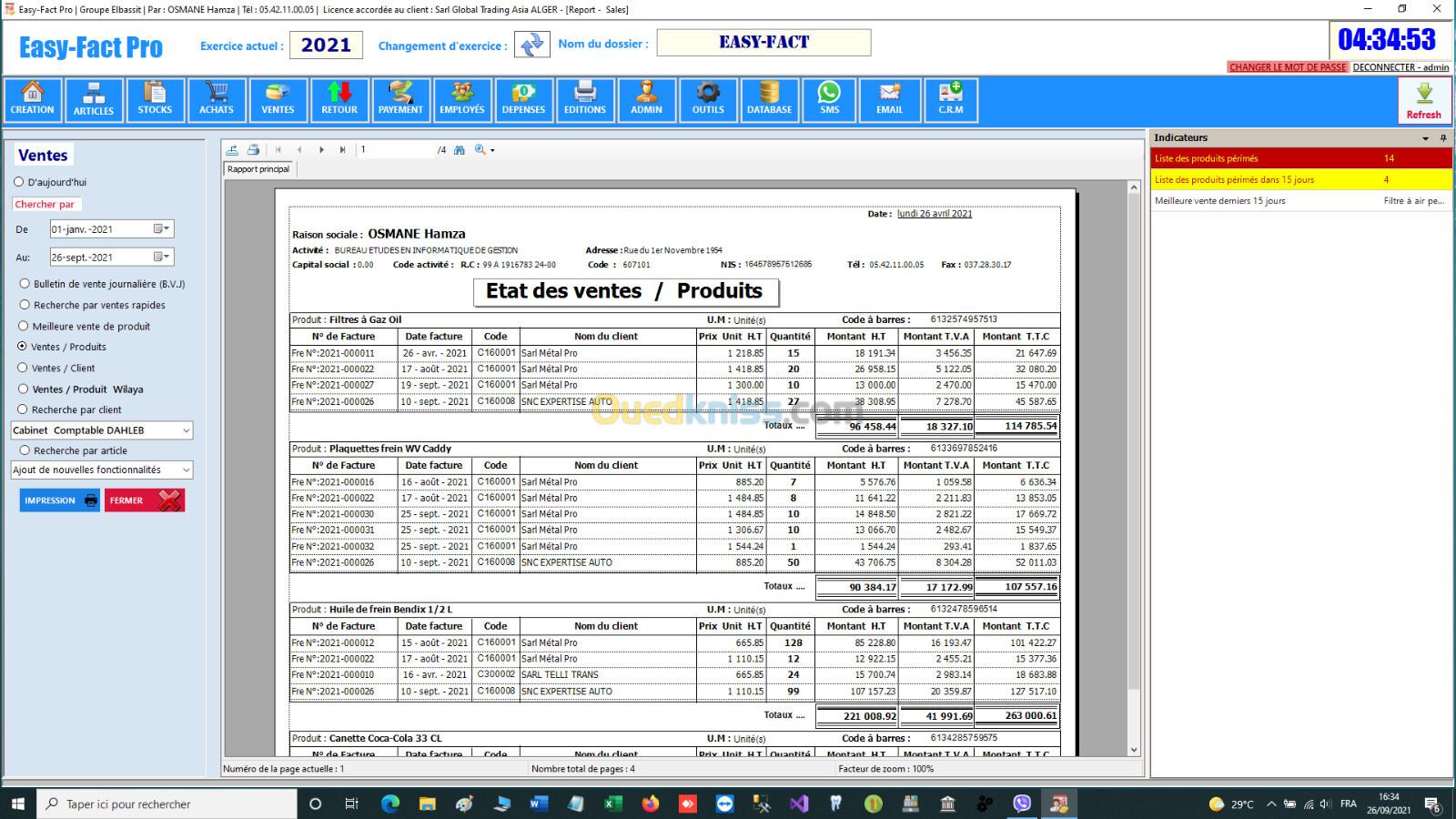Click the DATABASE icon in toolbar

point(769,99)
